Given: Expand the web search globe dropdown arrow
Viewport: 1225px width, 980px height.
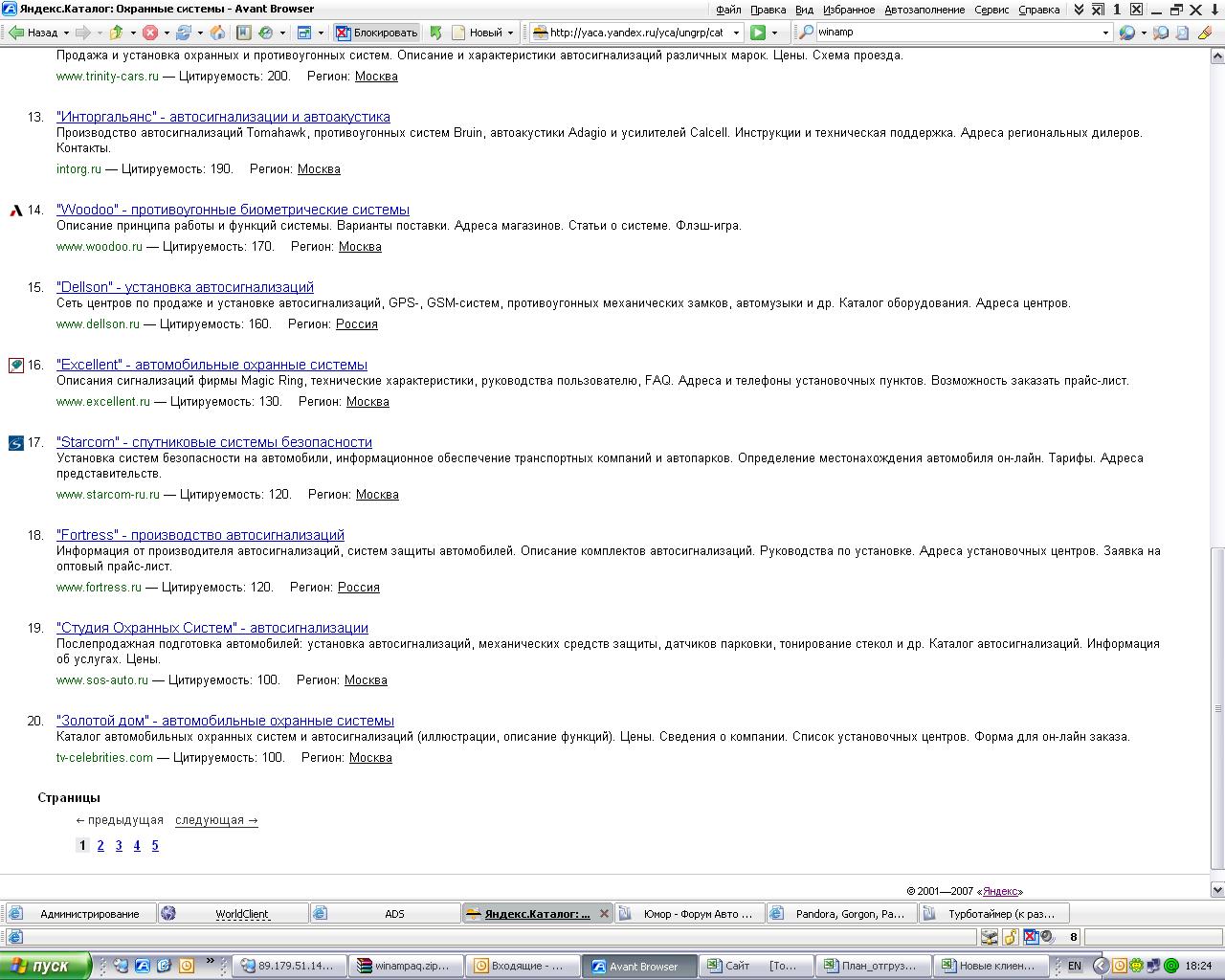Looking at the screenshot, I should [x=1144, y=33].
